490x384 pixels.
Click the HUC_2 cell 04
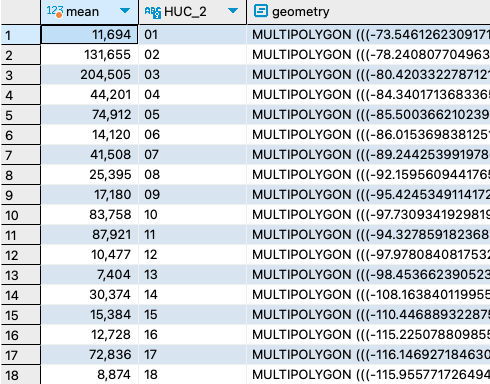[x=192, y=95]
